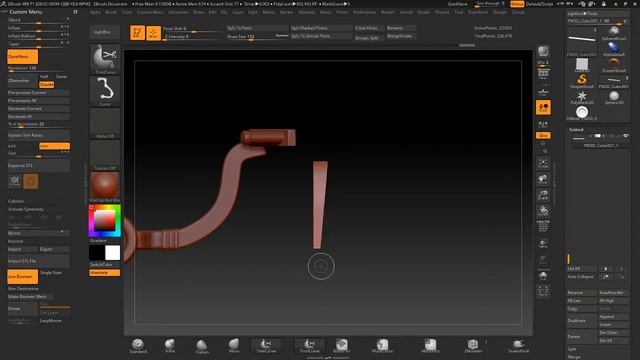Select the Move brush in bottom shelf
Image resolution: width=640 pixels, height=360 pixels.
[234, 346]
